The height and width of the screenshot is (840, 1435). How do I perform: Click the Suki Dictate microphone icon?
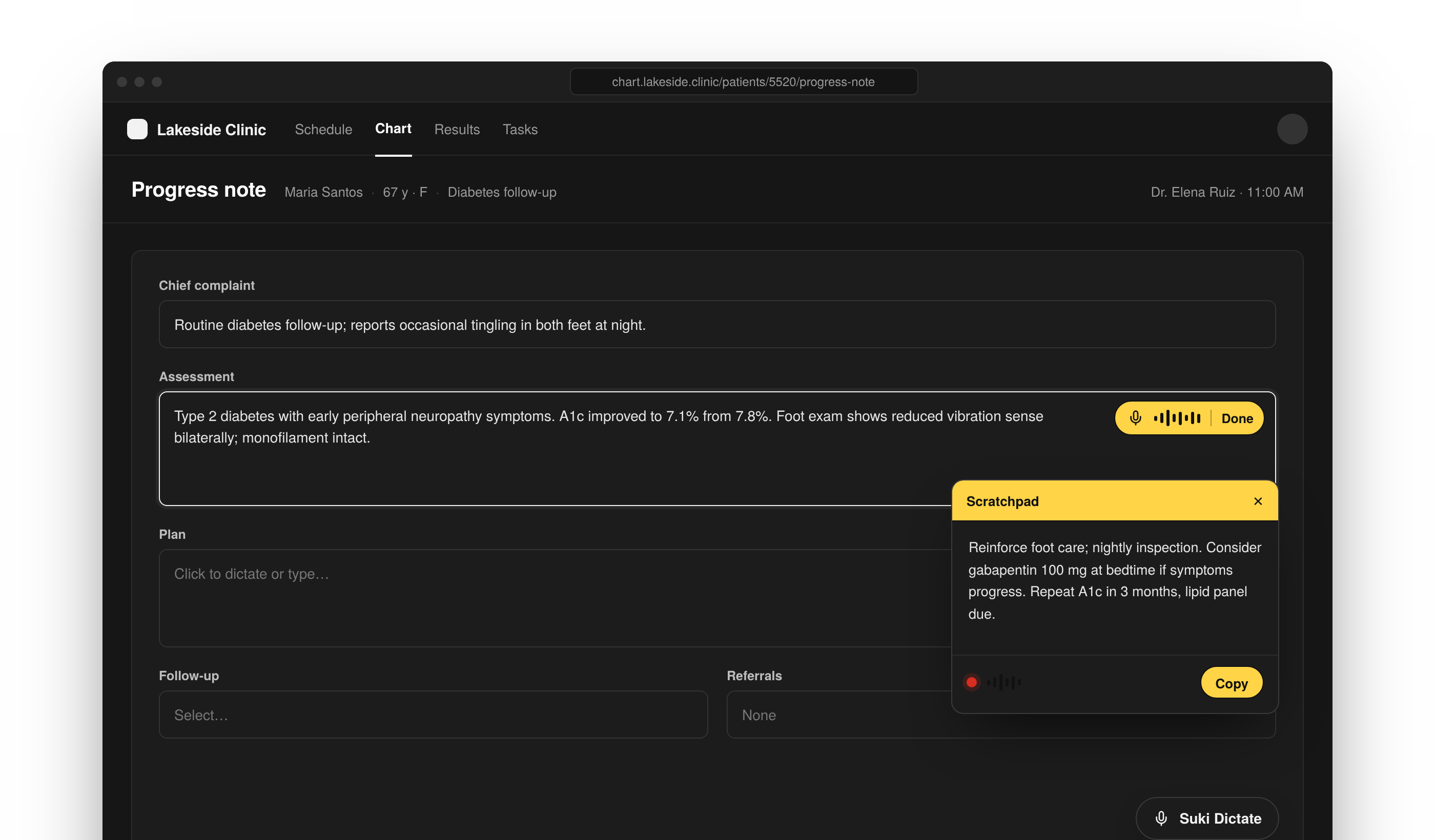1161,818
